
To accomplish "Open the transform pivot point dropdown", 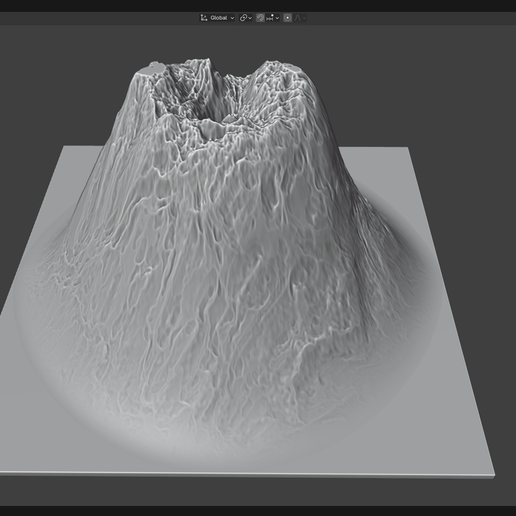I will click(x=246, y=18).
